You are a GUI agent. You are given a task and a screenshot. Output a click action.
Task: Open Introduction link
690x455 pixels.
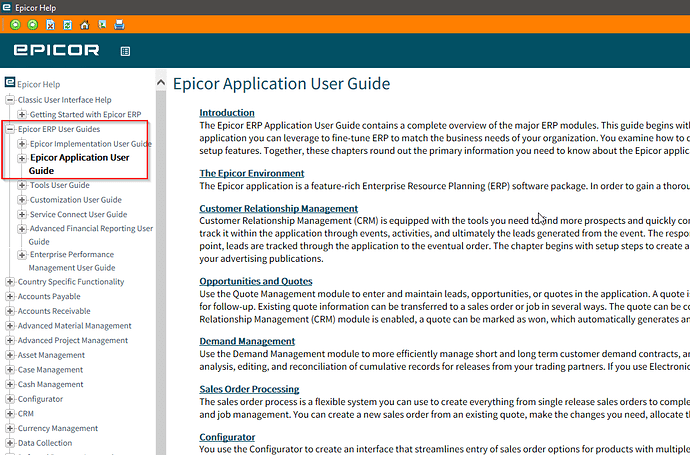227,113
